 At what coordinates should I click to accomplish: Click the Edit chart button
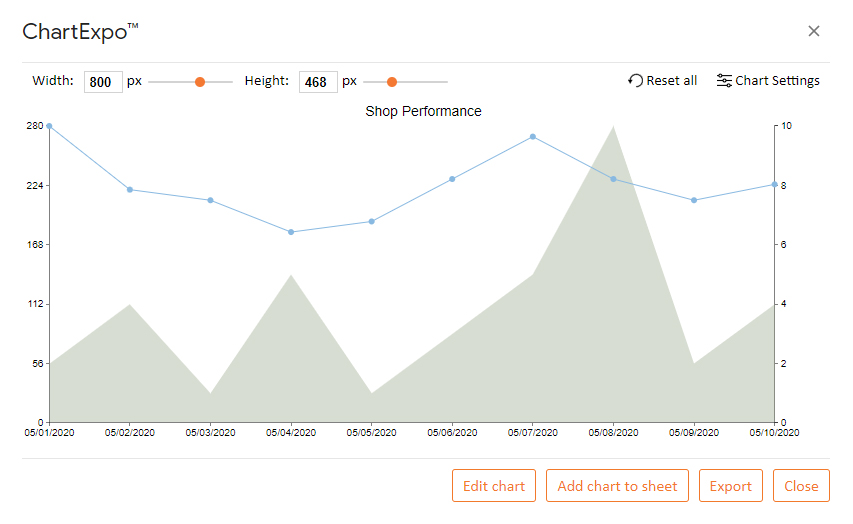(x=493, y=485)
